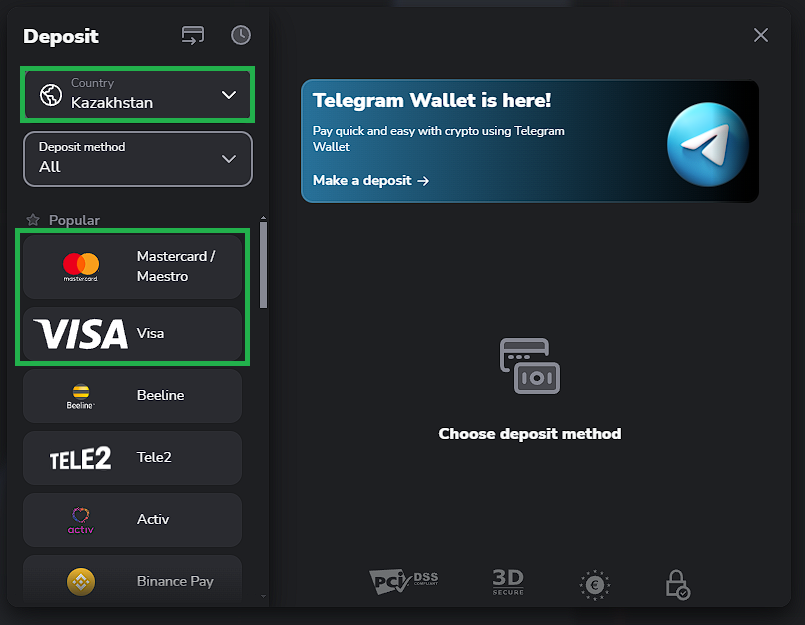The width and height of the screenshot is (805, 625).
Task: Click the euro stars badge icon
Action: (595, 585)
